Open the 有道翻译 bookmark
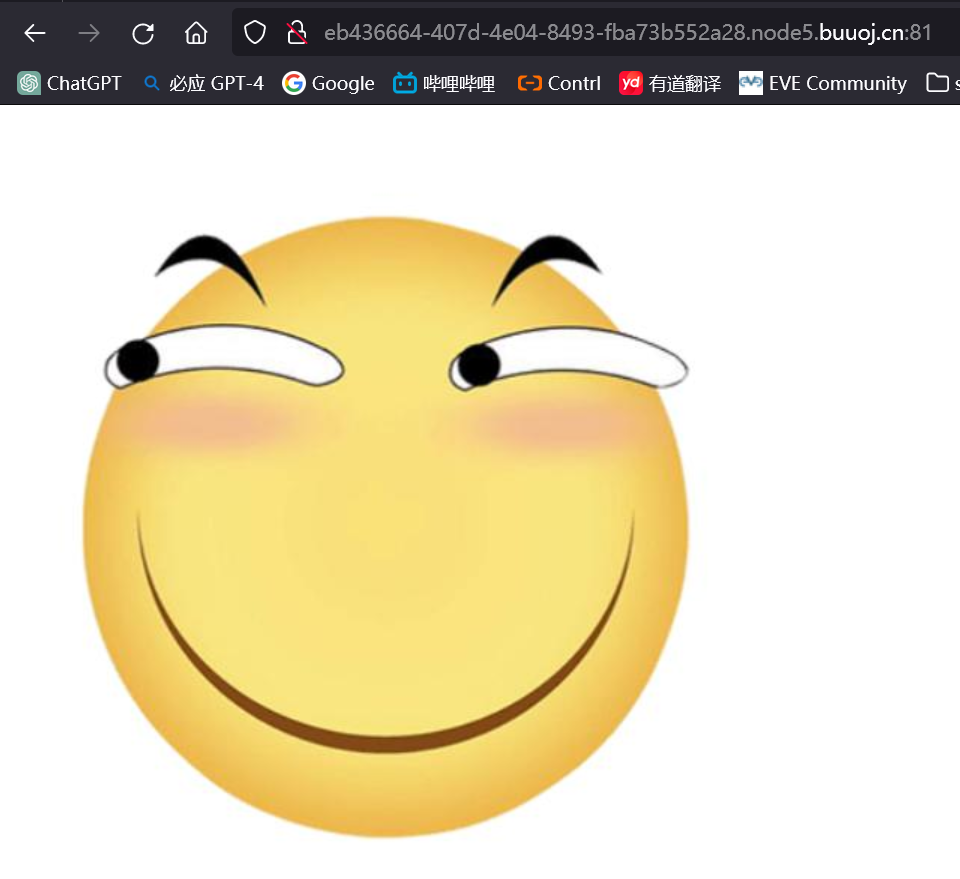The width and height of the screenshot is (960, 879). point(670,83)
